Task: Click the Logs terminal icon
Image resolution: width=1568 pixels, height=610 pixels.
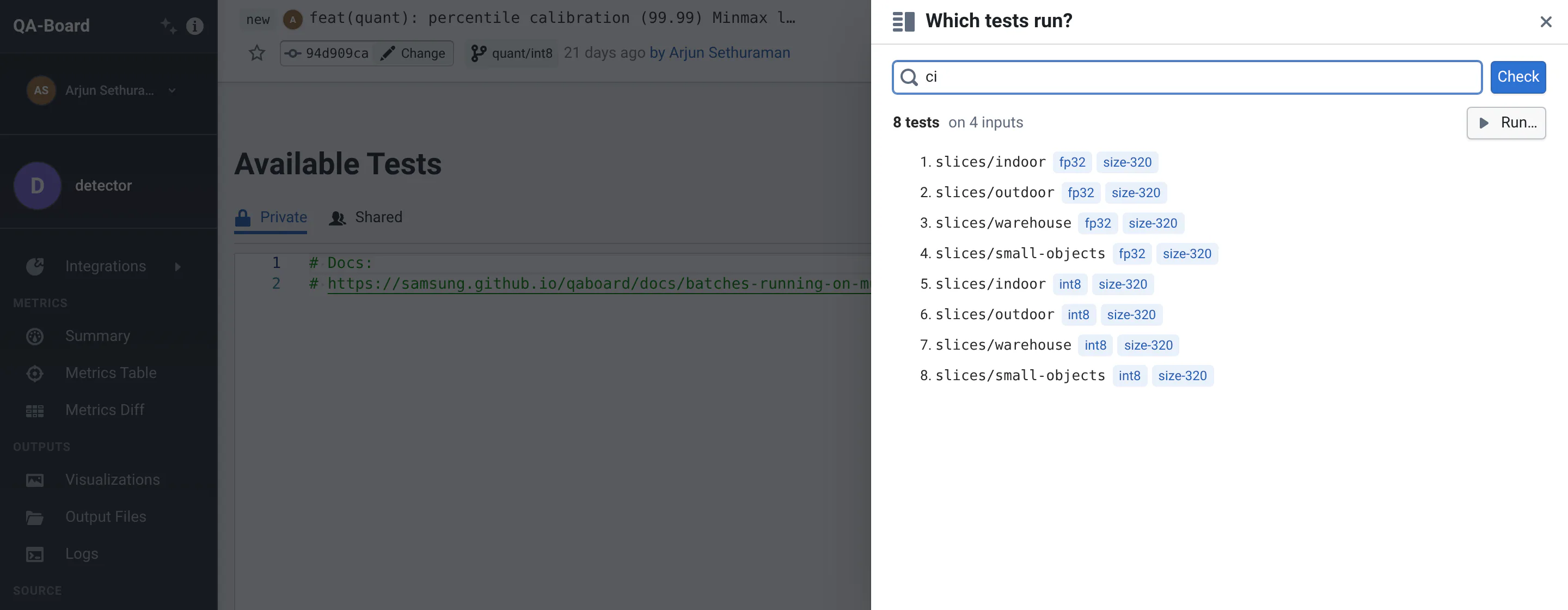Action: click(35, 554)
